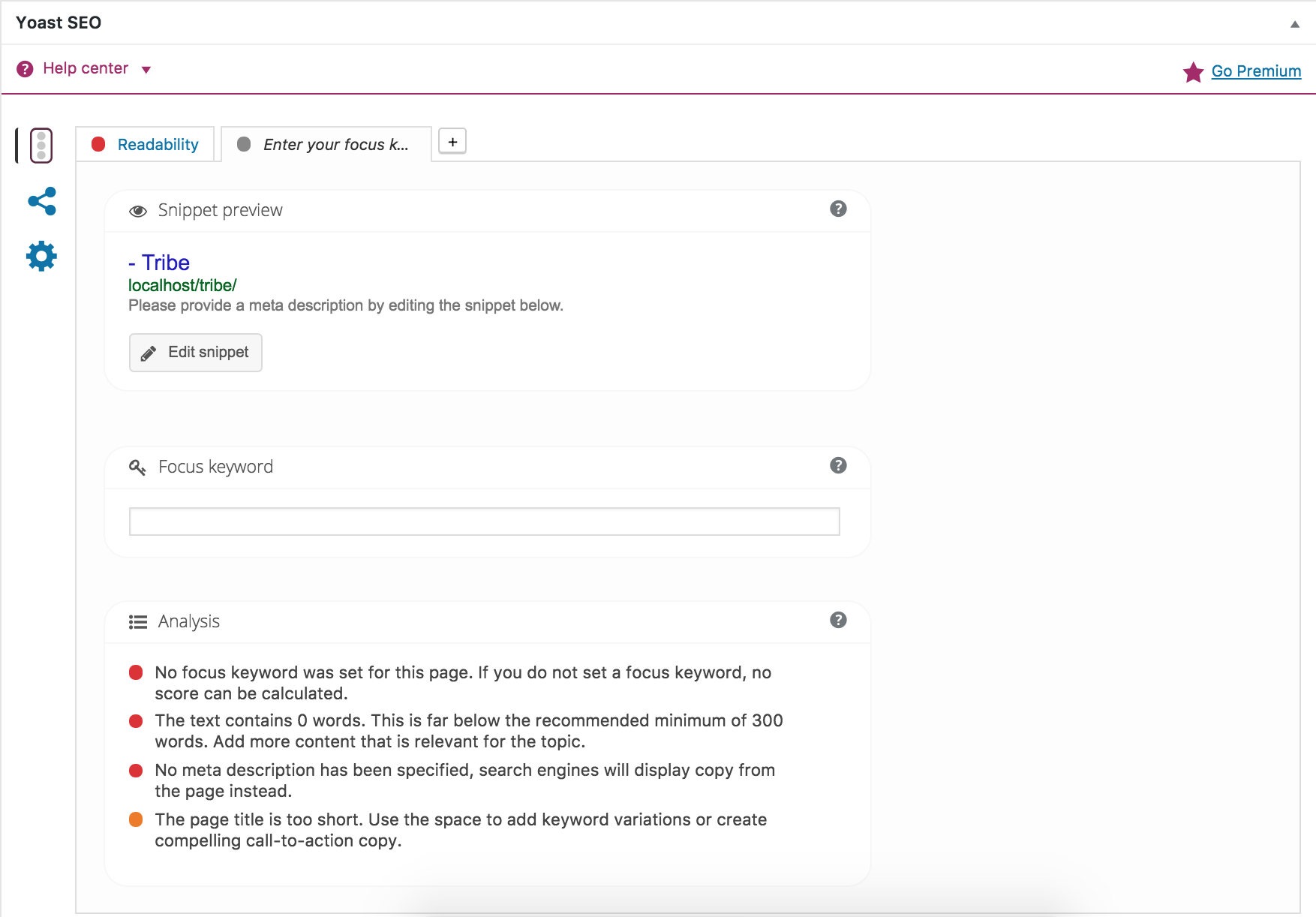
Task: Click the localhost/tribe/ snippet URL
Action: click(182, 285)
